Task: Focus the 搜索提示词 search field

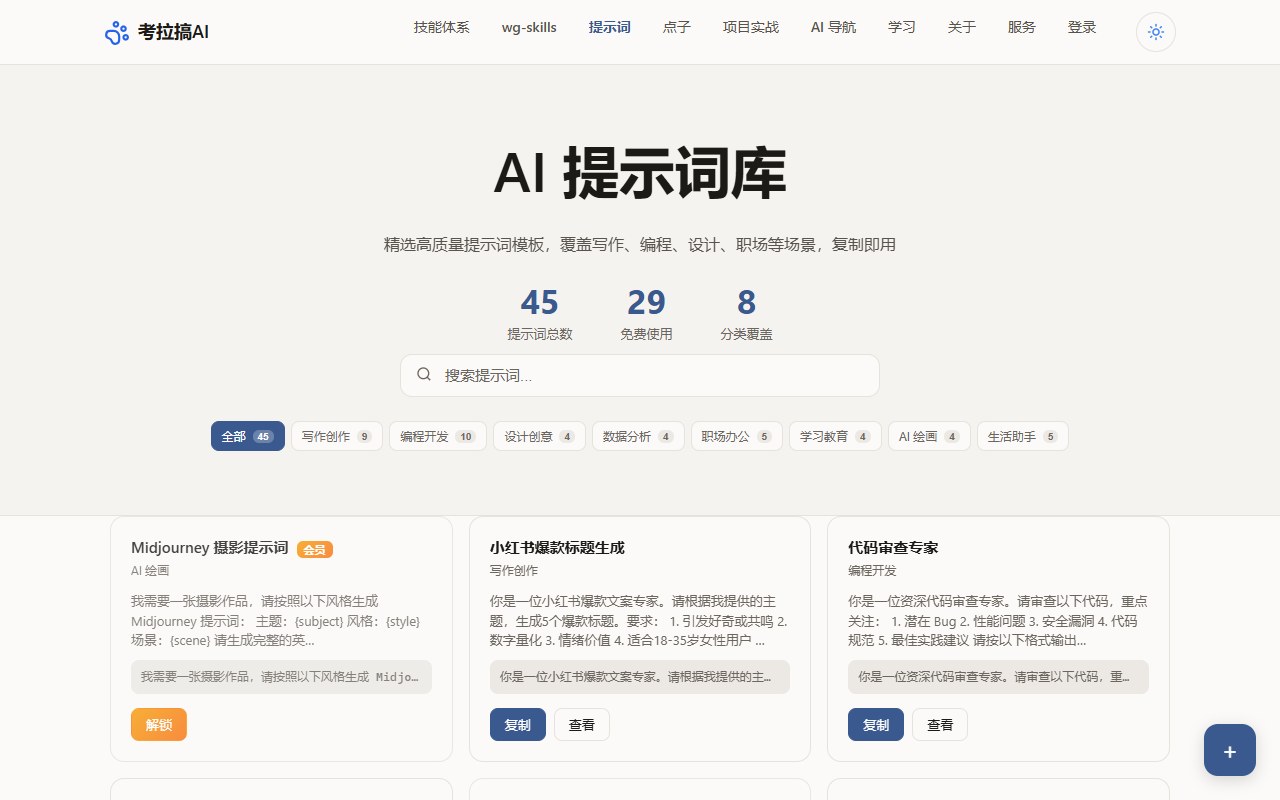Action: click(x=640, y=375)
